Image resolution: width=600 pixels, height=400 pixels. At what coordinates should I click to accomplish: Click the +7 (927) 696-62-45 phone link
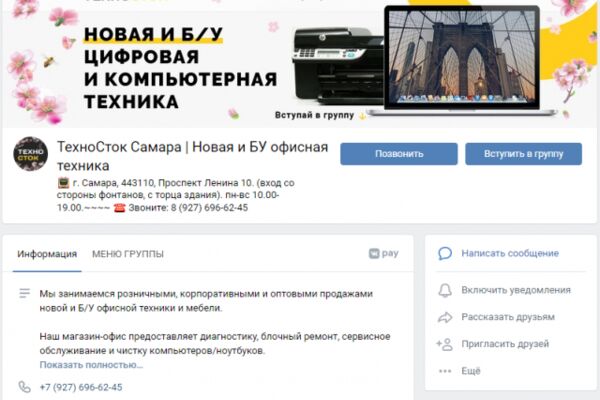coord(81,387)
